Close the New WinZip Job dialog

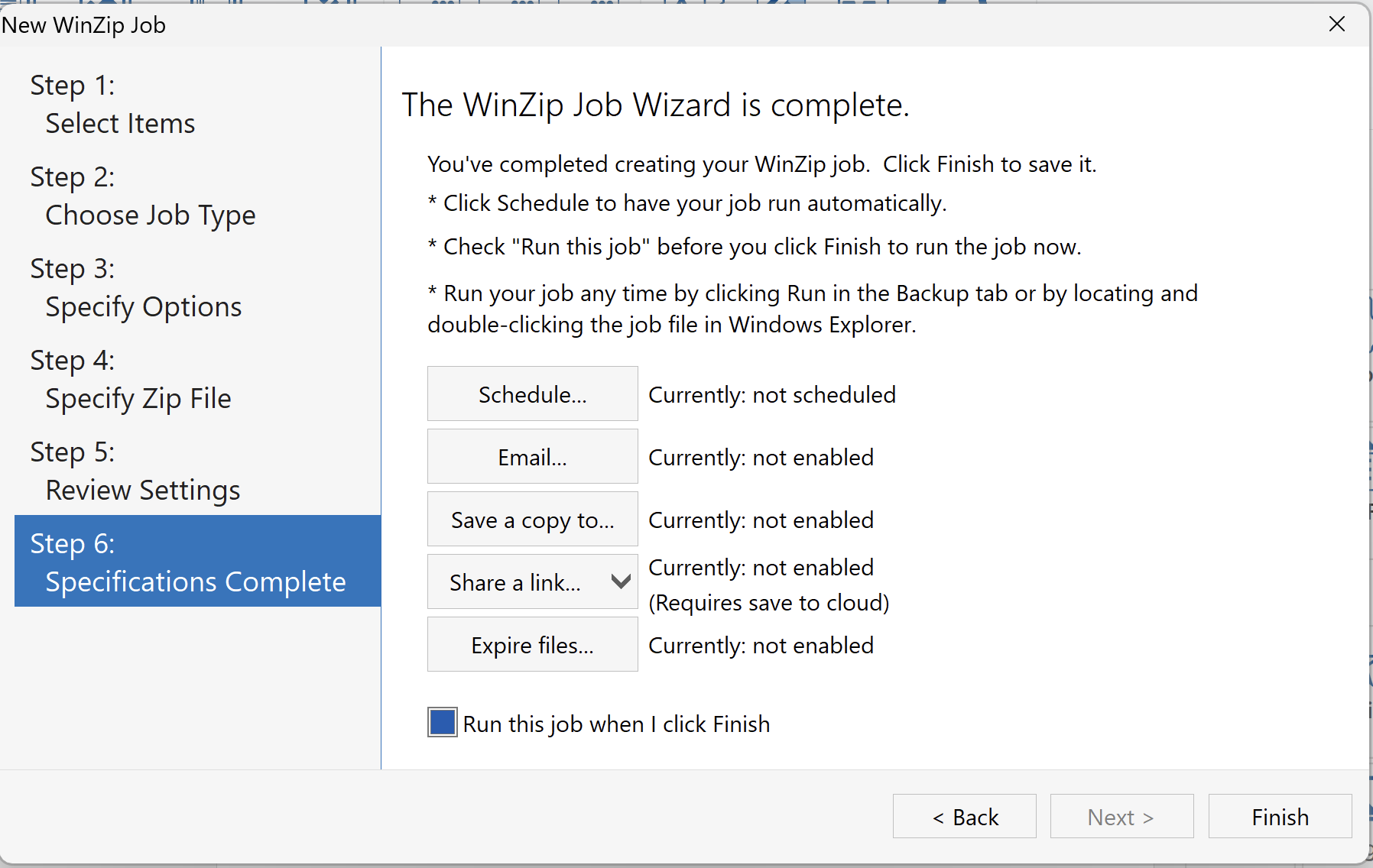click(x=1337, y=24)
